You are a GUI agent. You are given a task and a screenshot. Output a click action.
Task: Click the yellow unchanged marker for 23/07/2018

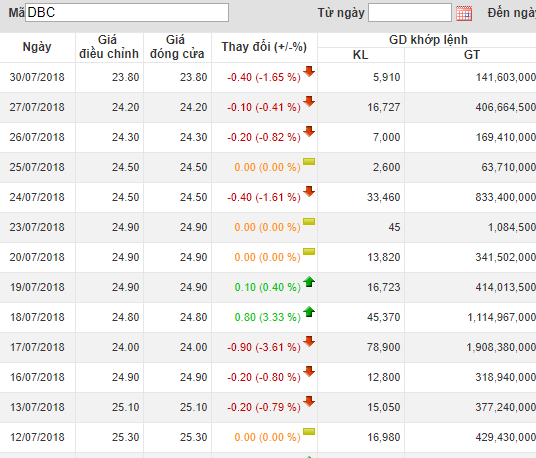point(309,222)
